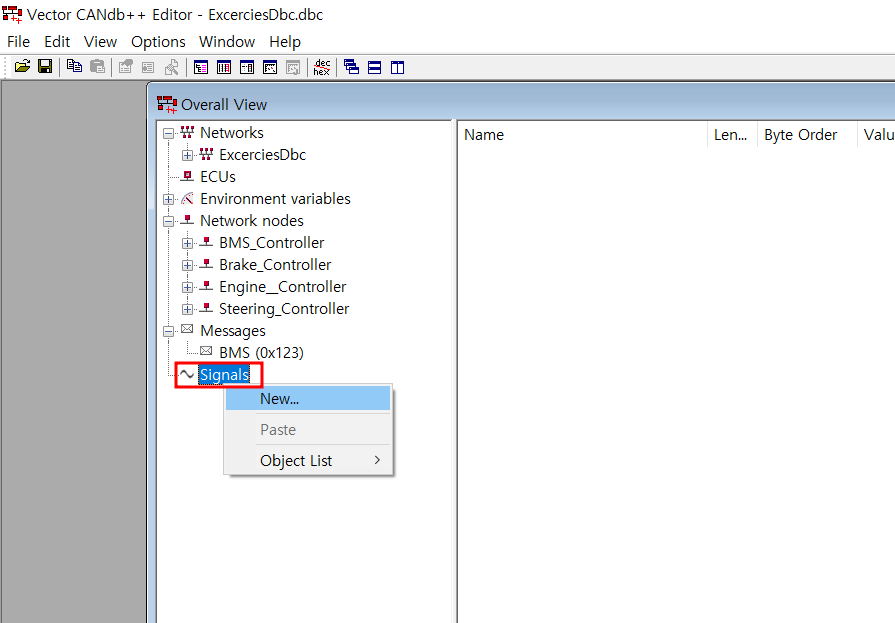
Task: Select the Signals tree item
Action: pos(224,375)
